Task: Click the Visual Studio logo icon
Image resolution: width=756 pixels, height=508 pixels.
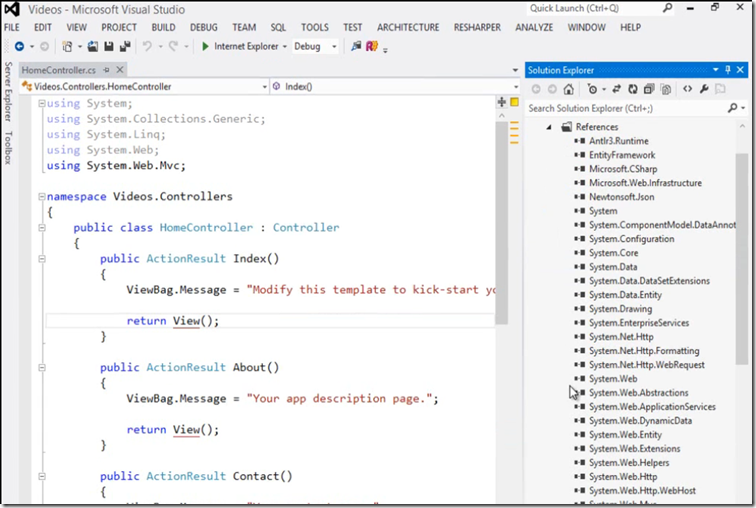Action: pyautogui.click(x=12, y=9)
